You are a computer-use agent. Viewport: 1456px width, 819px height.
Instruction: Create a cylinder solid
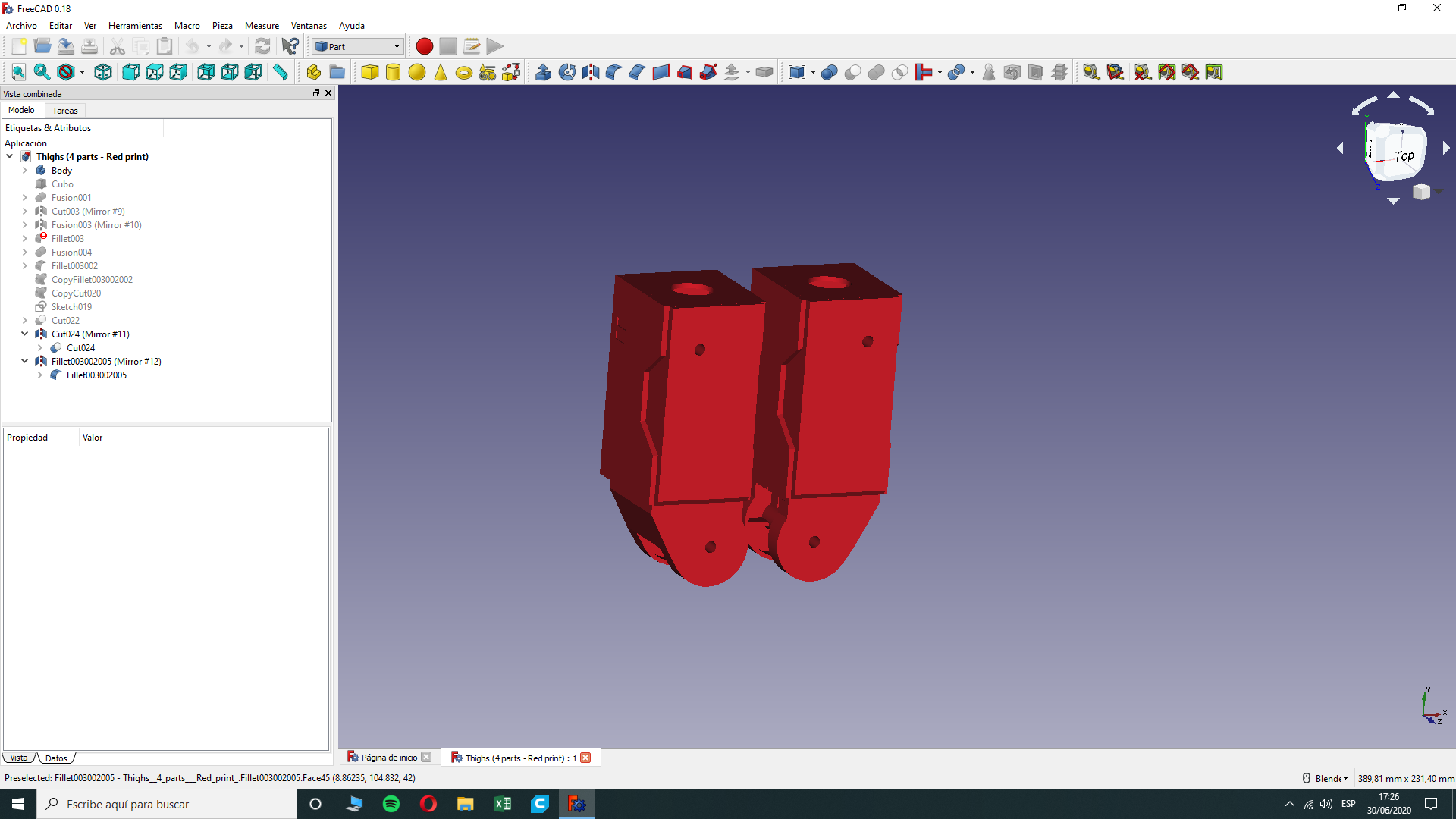393,72
